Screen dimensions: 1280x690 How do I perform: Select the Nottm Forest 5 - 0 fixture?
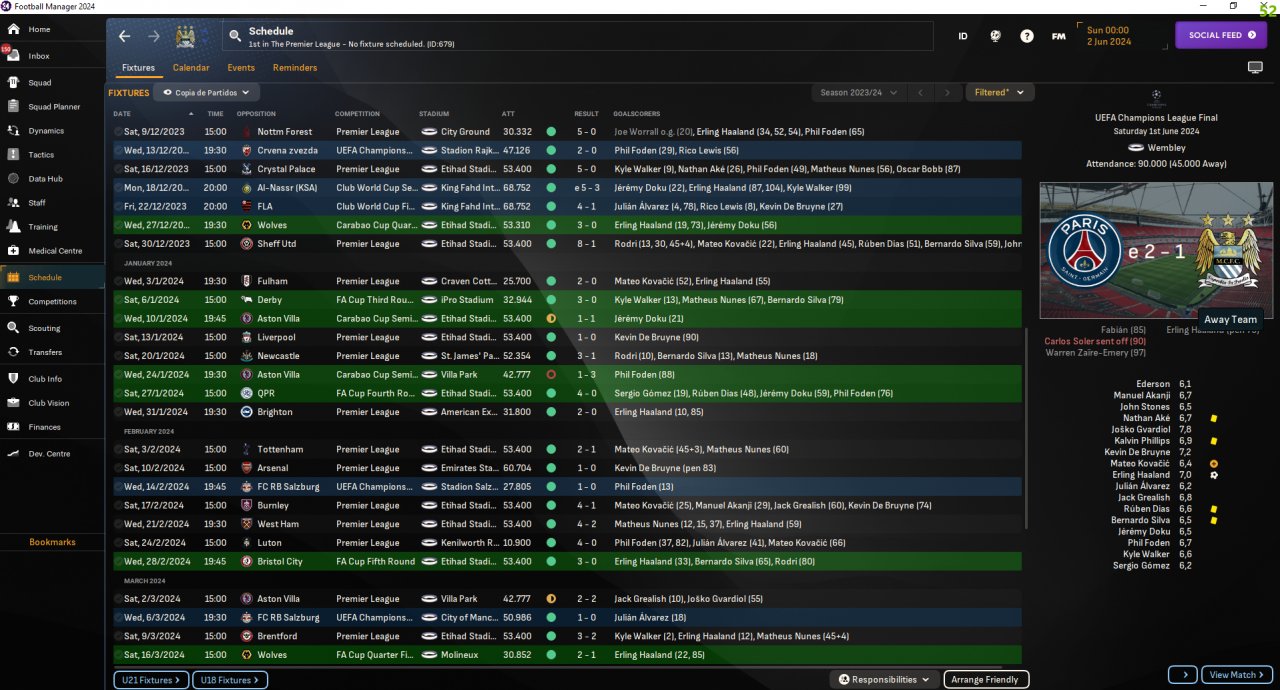click(x=567, y=132)
